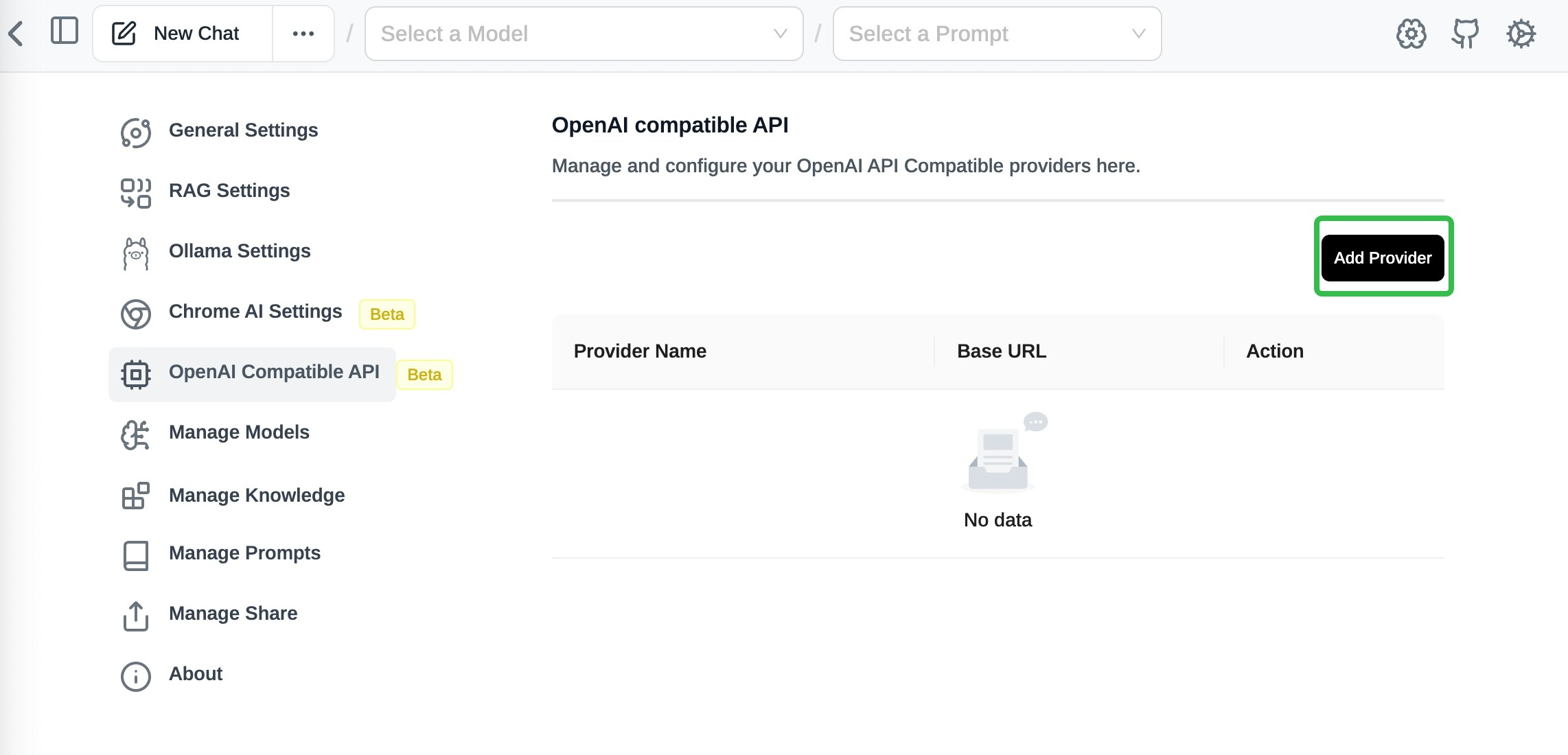Click the Manage Share upload icon
1568x755 pixels.
pos(136,616)
